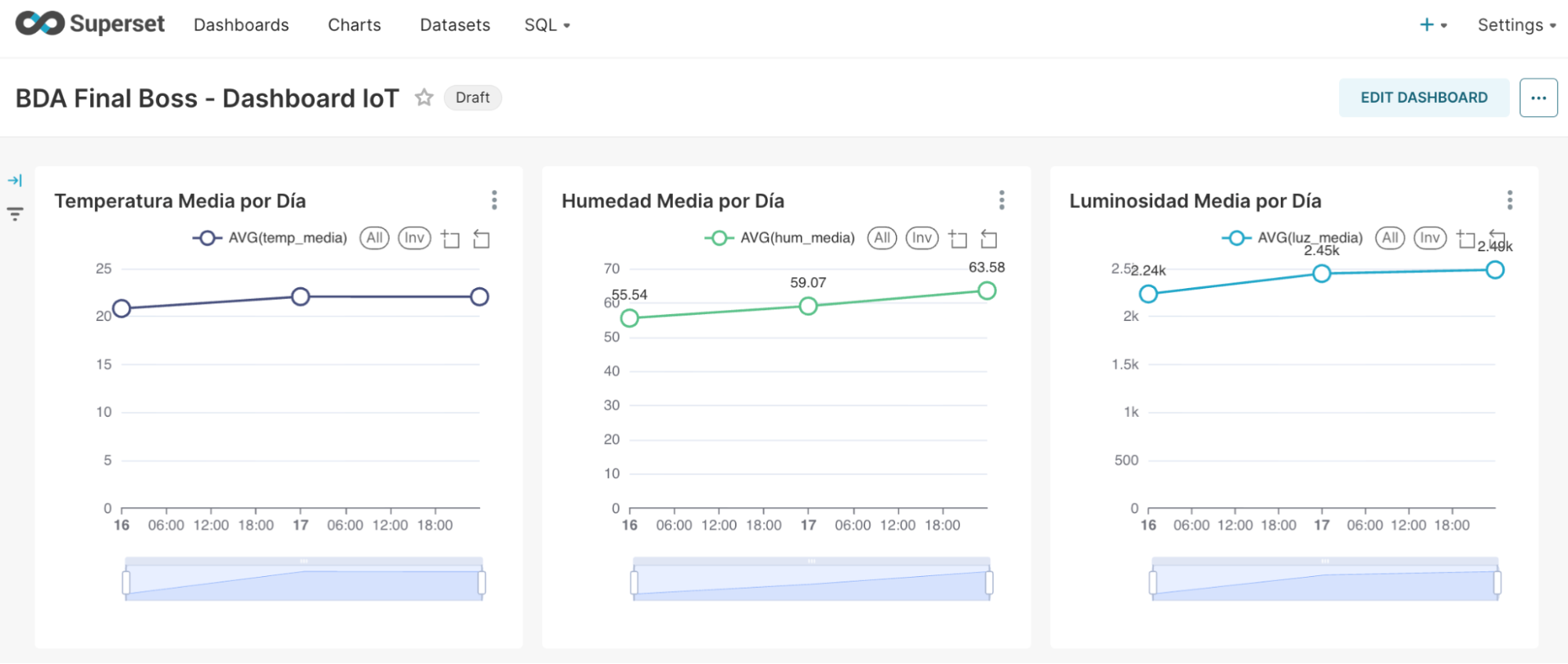Viewport: 1568px width, 664px height.
Task: Click the Luminosidad zoom slider left handle
Action: tap(1152, 582)
